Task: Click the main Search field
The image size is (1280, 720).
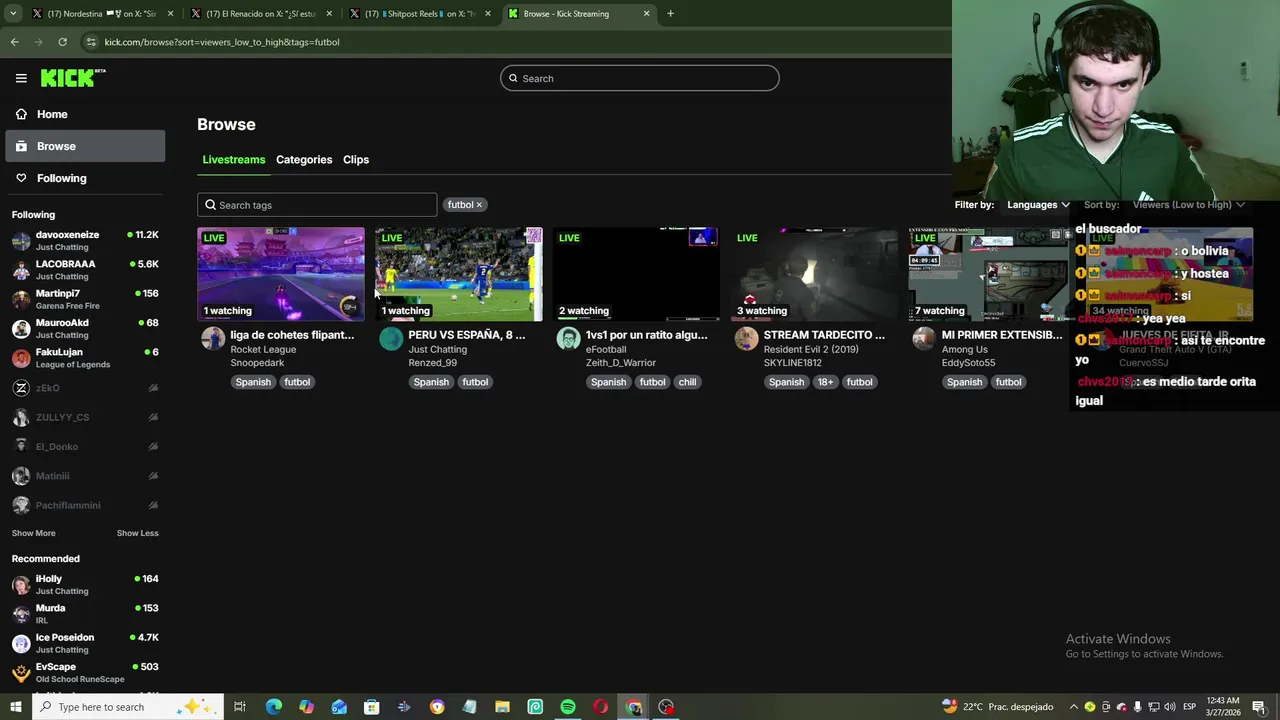Action: pyautogui.click(x=640, y=78)
